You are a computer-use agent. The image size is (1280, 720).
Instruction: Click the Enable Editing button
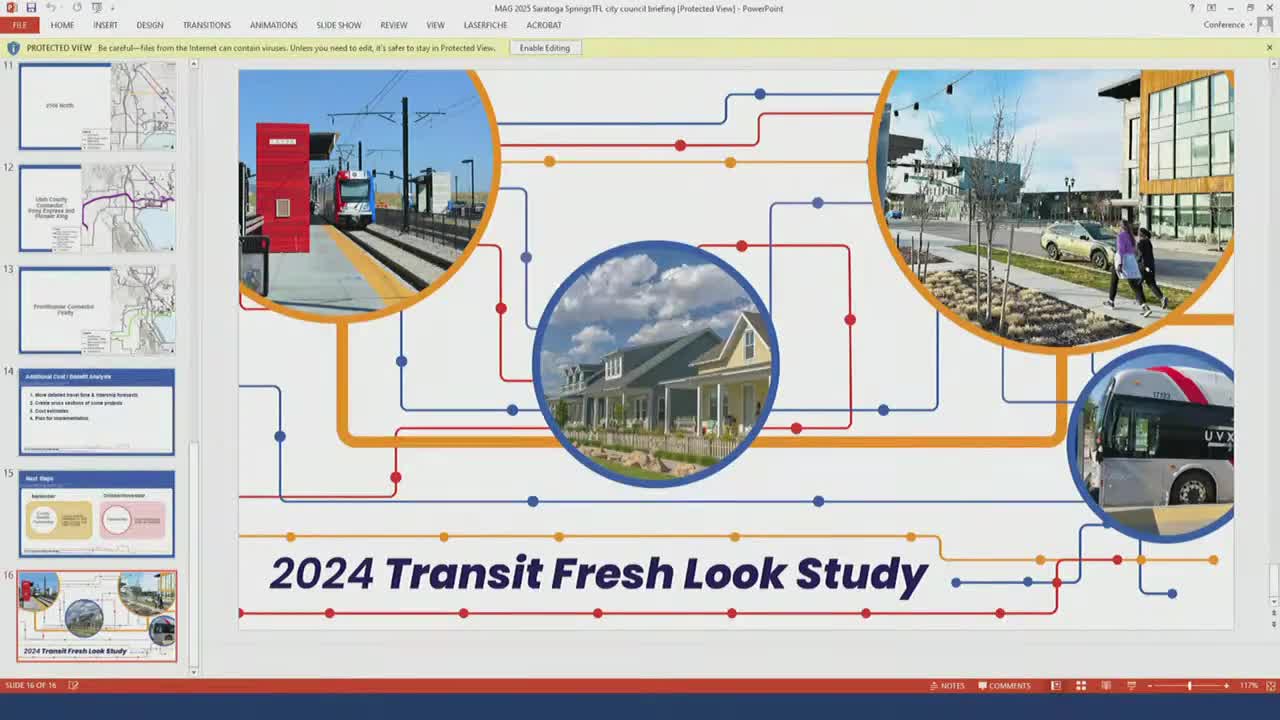coord(544,48)
